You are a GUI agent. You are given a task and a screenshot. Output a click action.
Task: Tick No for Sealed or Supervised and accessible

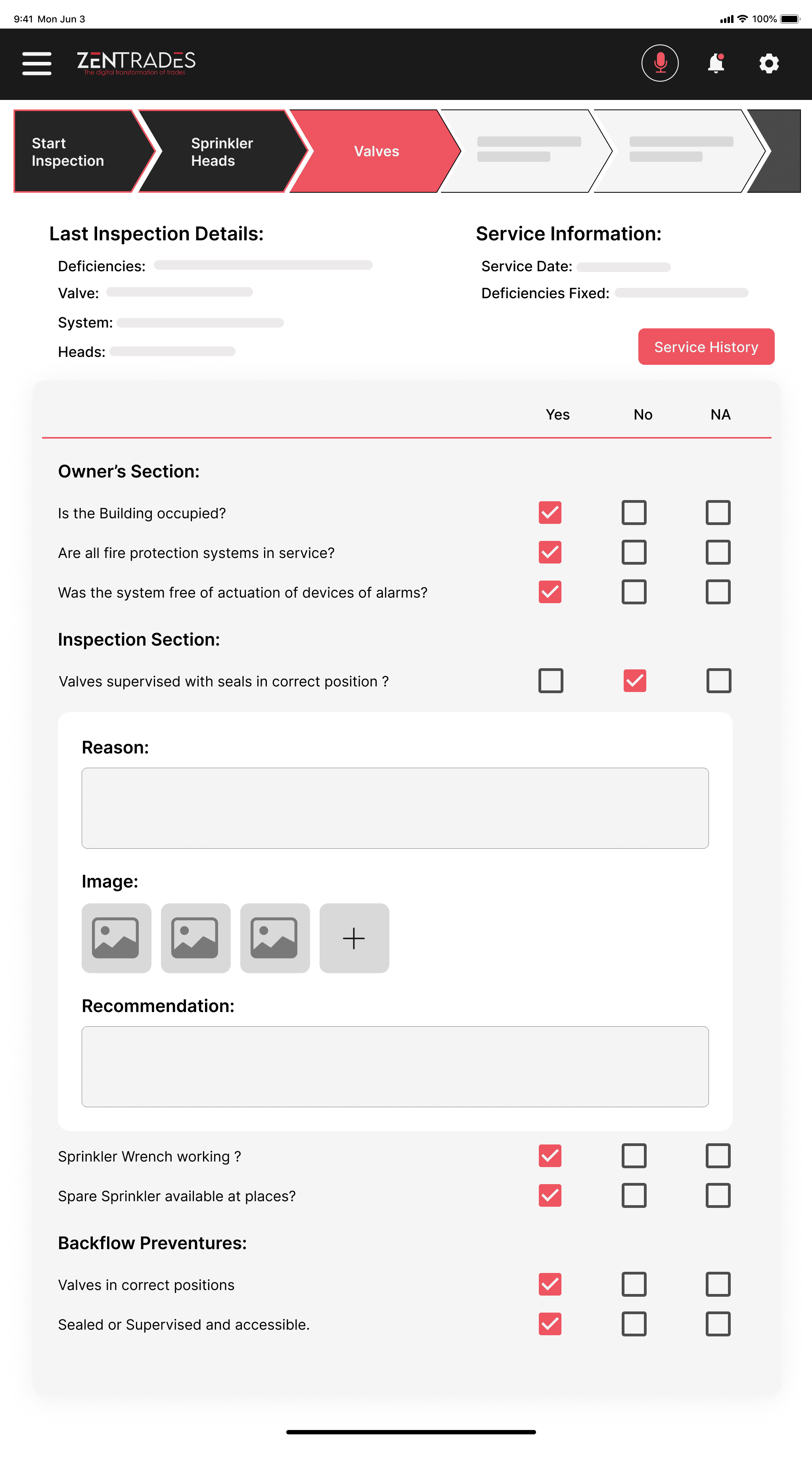click(634, 1324)
